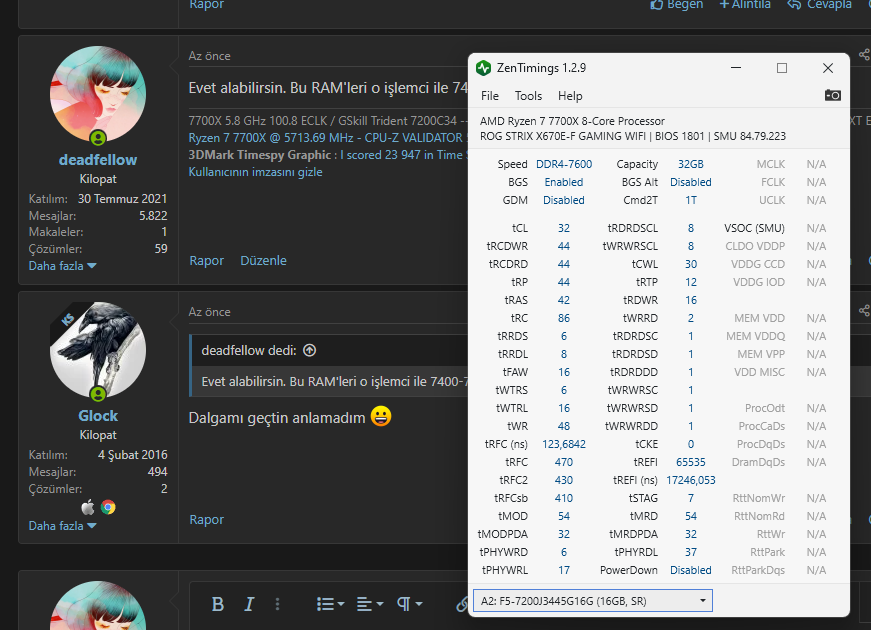
Task: Open deadfellow's profile via username
Action: tap(98, 160)
